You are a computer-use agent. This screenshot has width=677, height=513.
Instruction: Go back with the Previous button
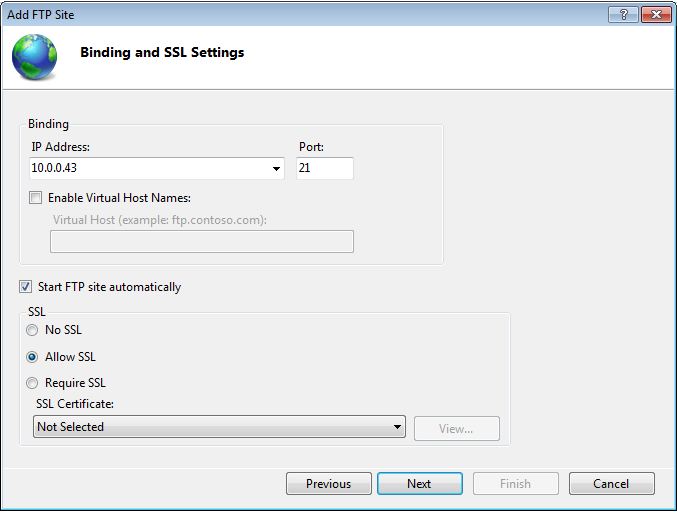point(329,483)
